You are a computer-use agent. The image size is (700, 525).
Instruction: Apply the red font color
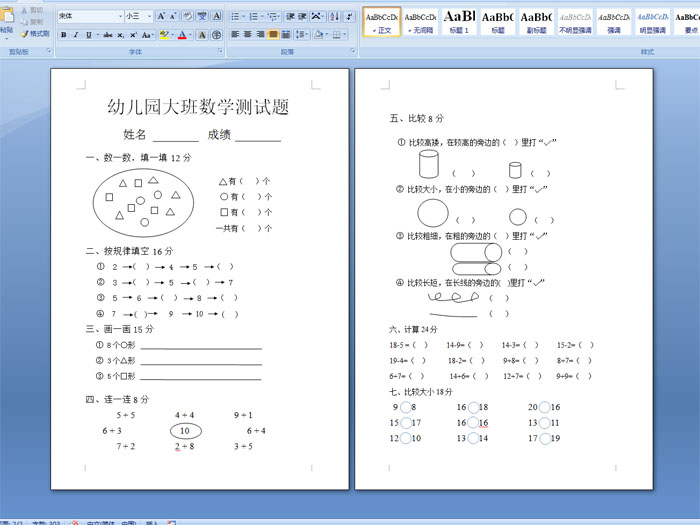[x=182, y=34]
